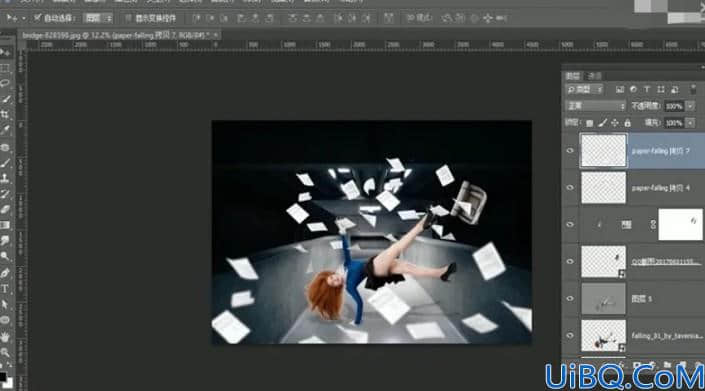Select the Ellipse shape tool
The image size is (705, 391).
5,320
